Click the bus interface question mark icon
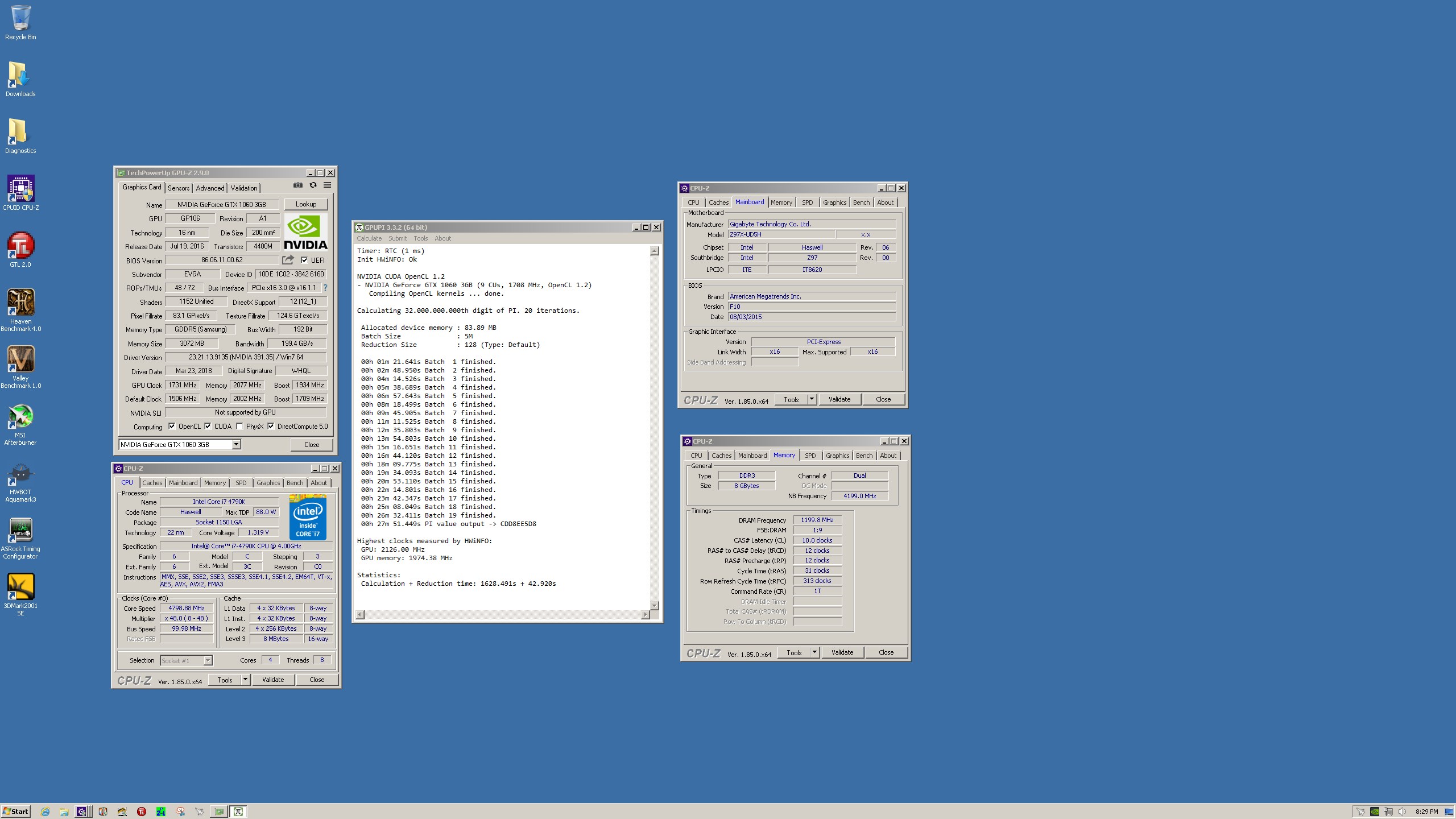1456x819 pixels. (325, 288)
